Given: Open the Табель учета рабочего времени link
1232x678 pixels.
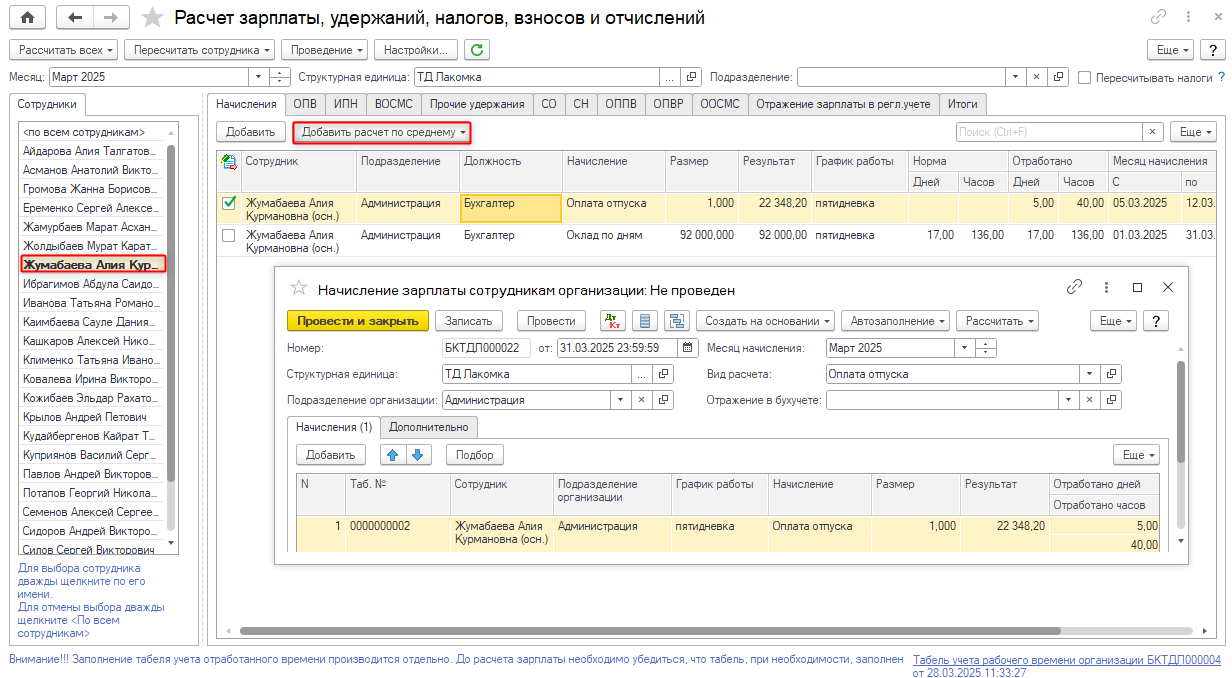Looking at the screenshot, I should tap(1066, 660).
